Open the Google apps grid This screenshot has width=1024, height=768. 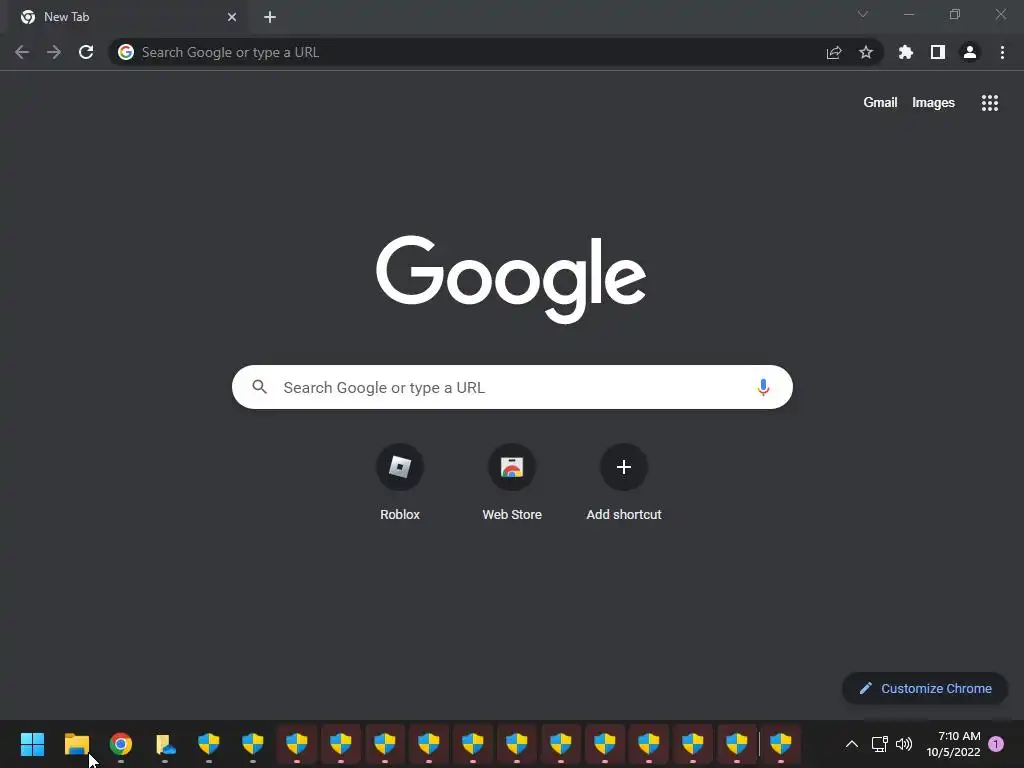tap(990, 103)
